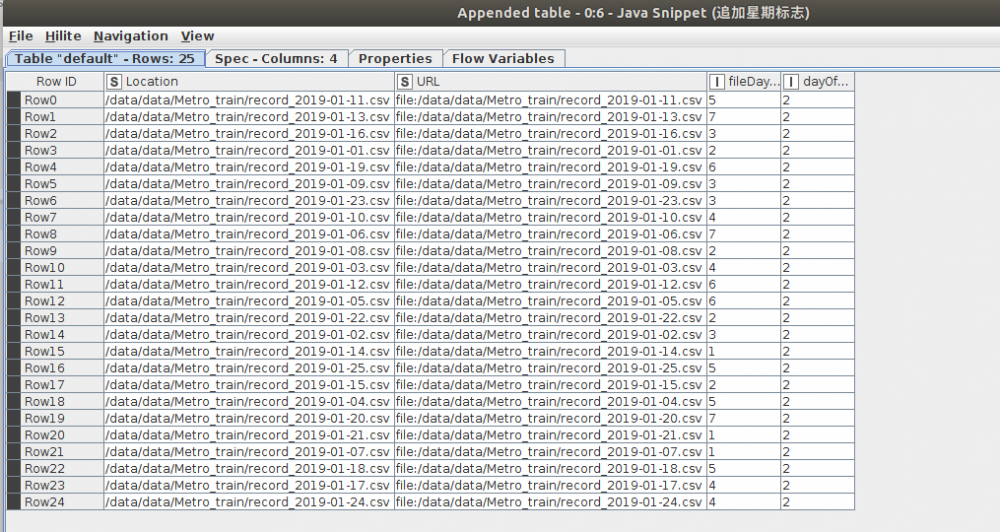The width and height of the screenshot is (1000, 532).
Task: Switch to Table "default" - Rows: 25 tab
Action: pos(105,59)
